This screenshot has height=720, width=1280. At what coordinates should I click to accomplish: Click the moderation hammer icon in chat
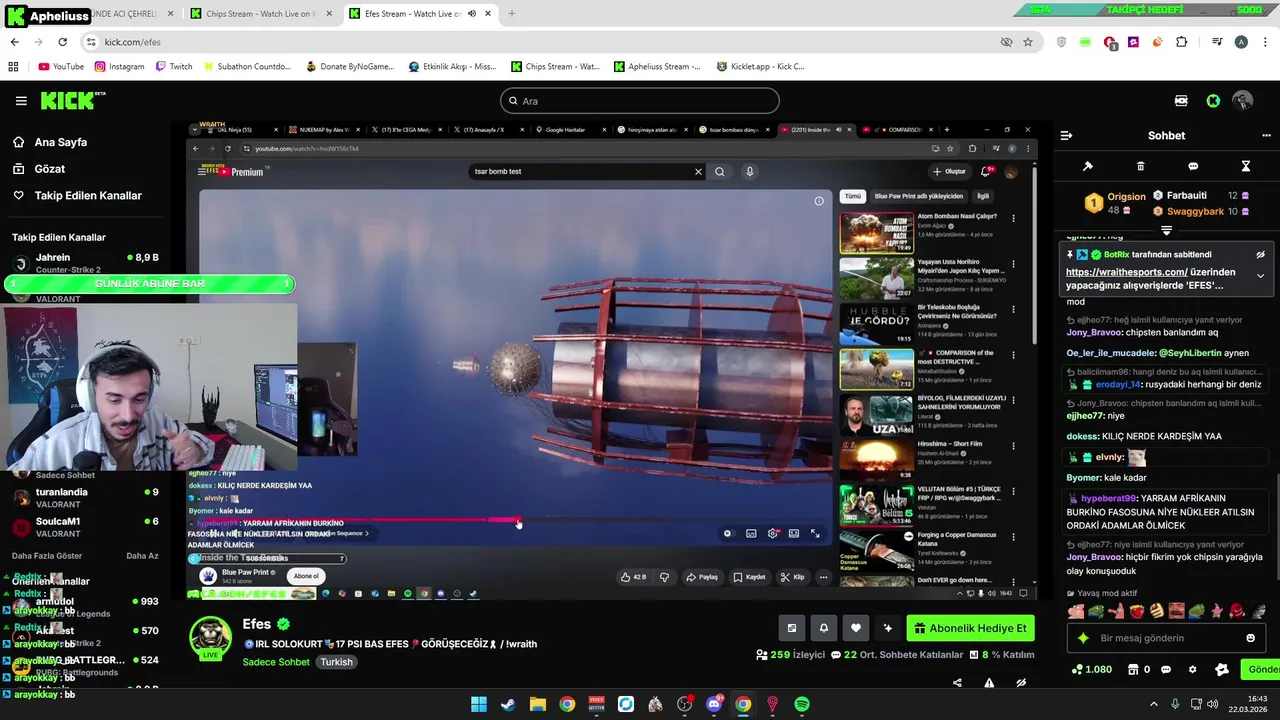coord(1088,166)
